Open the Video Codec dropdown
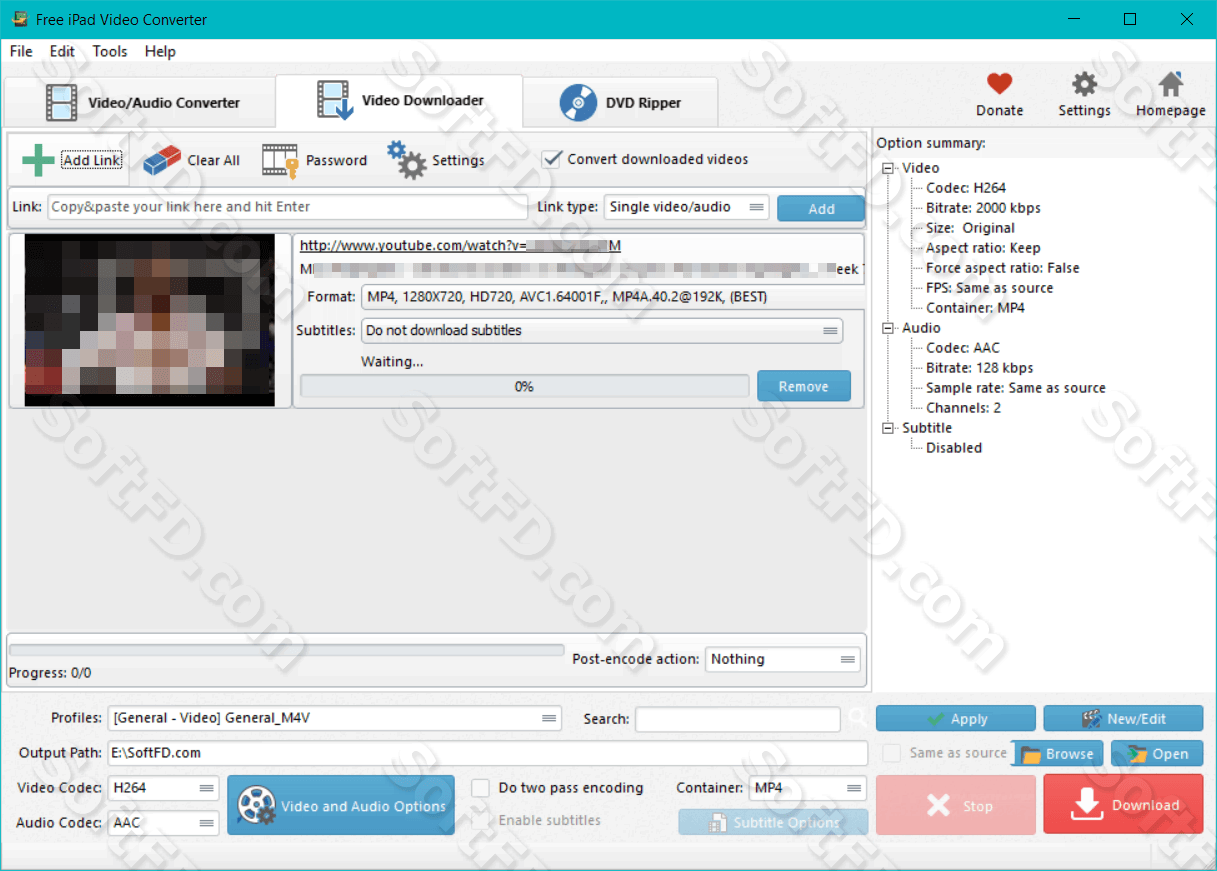This screenshot has width=1217, height=871. (163, 788)
